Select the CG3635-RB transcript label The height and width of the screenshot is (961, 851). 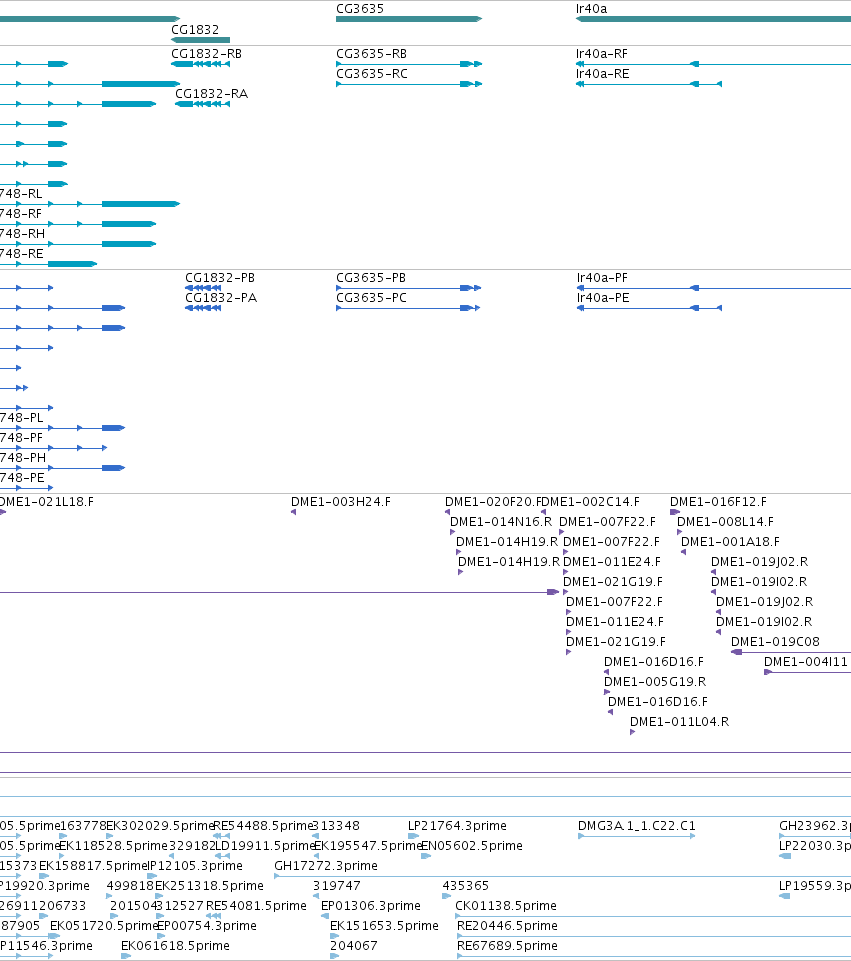click(371, 54)
